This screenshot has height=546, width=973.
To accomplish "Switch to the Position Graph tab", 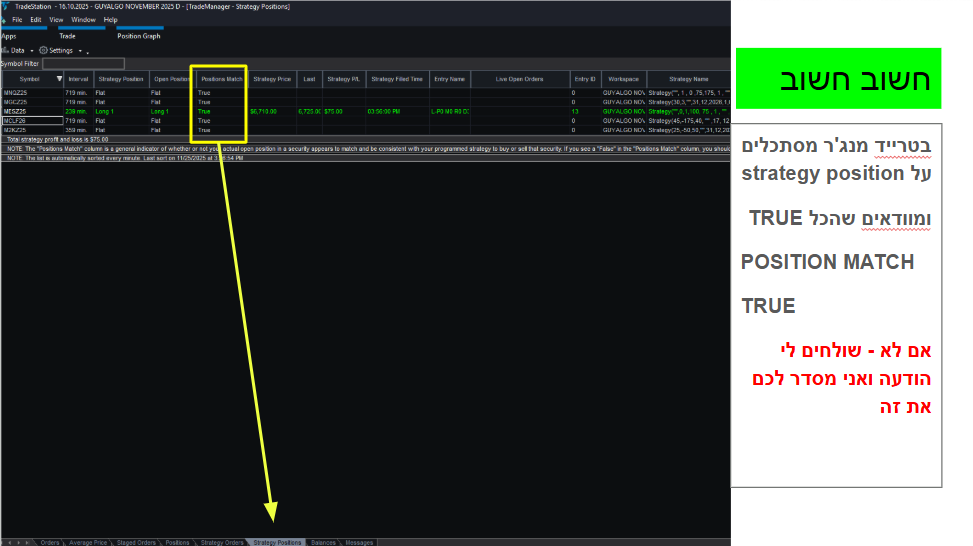I will tap(138, 36).
